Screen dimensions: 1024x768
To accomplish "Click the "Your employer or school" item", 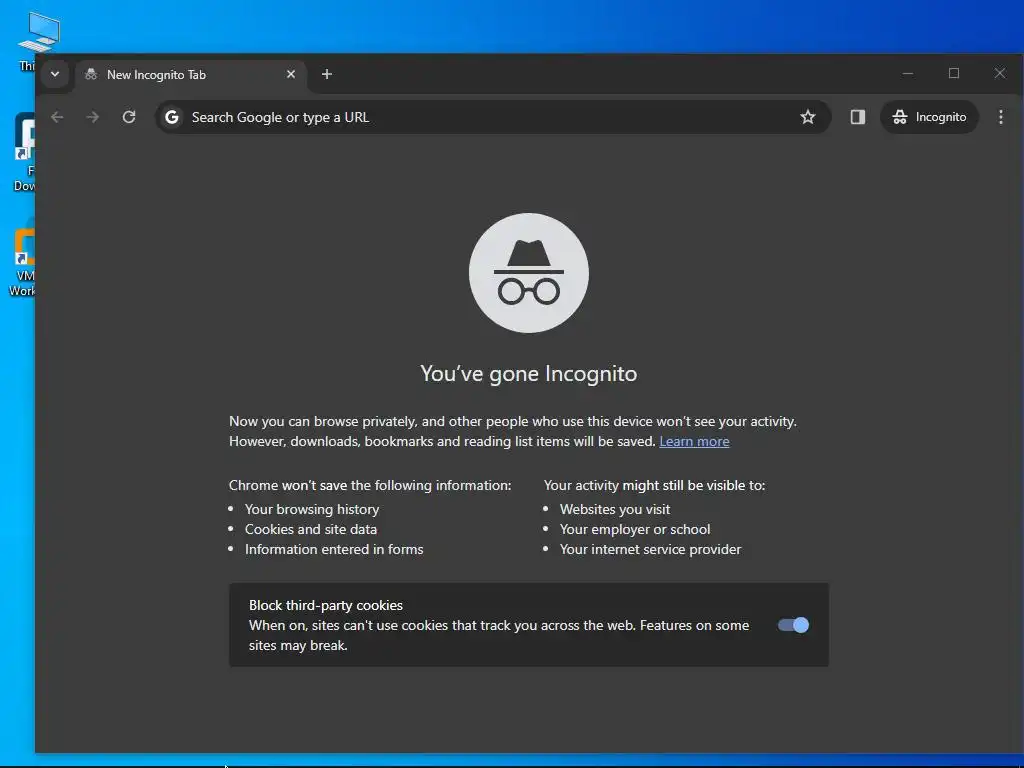I will pos(635,530).
